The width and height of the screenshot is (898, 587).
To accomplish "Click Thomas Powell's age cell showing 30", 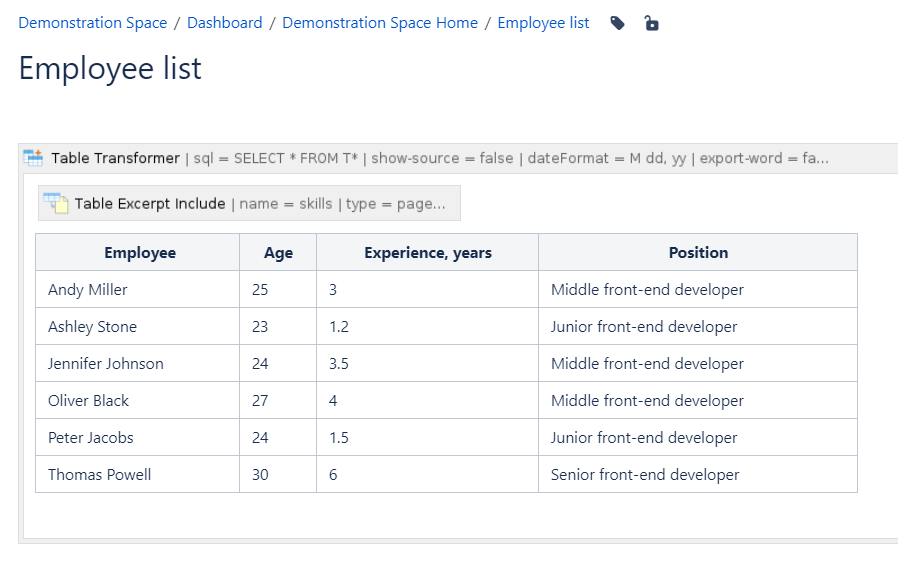I will coord(260,475).
